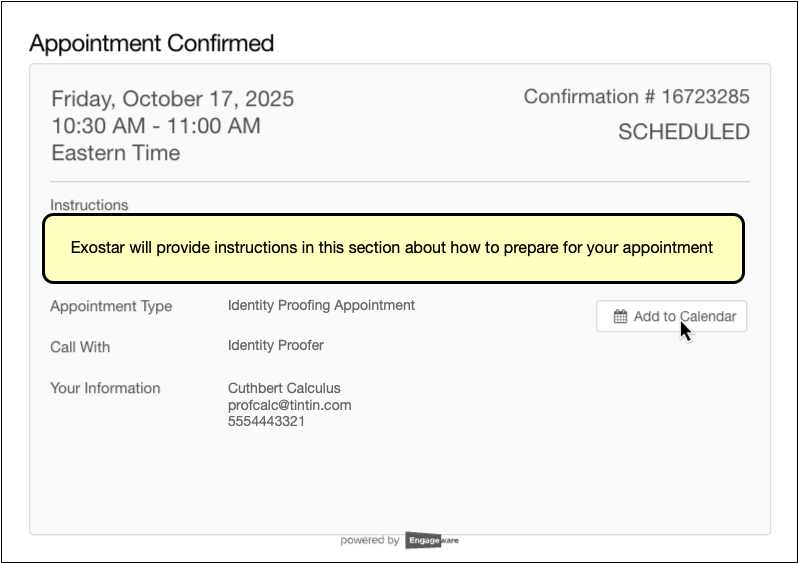798x563 pixels.
Task: Click the Identity Proofing Appointment value
Action: [321, 305]
